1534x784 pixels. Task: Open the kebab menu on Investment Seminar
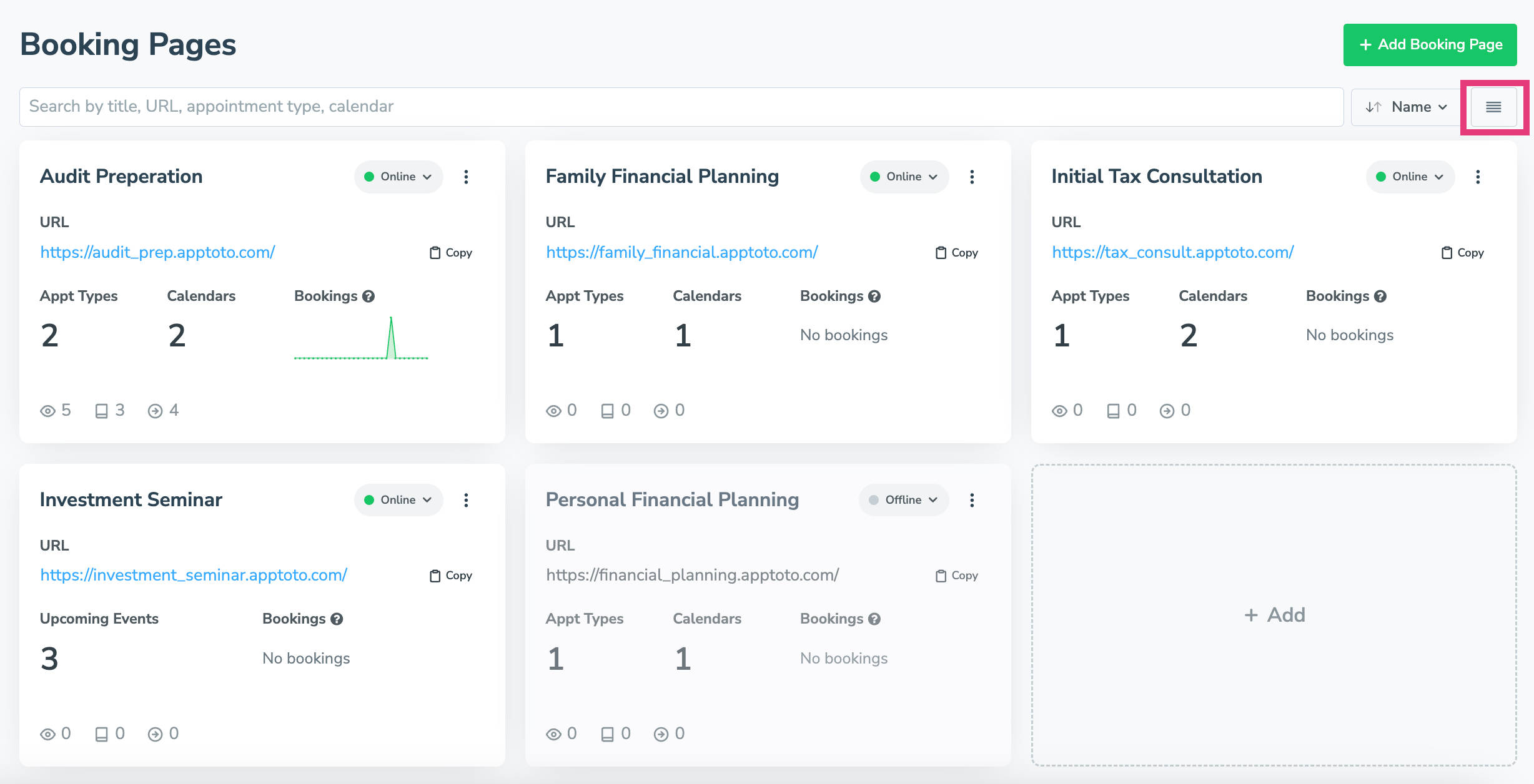pos(466,499)
